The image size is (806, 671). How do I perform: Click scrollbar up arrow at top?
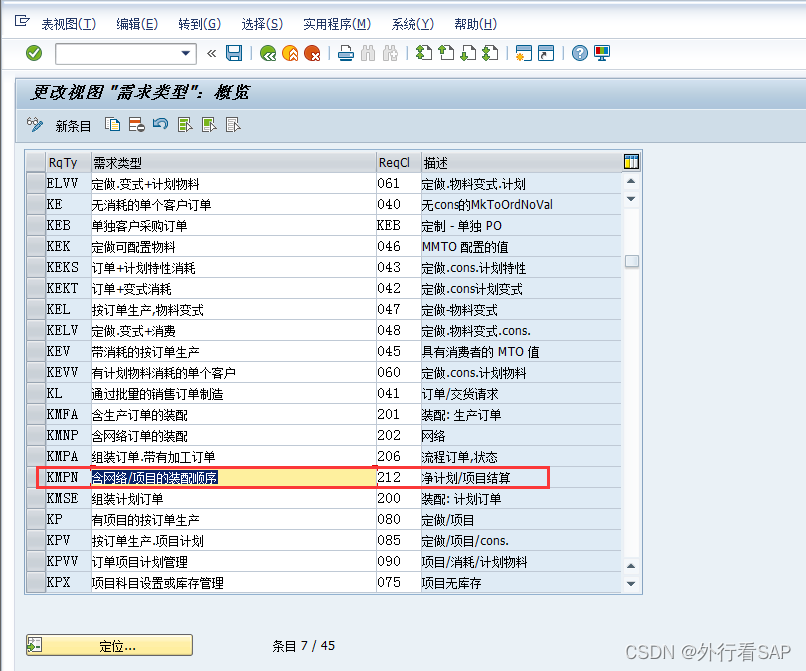[x=631, y=182]
